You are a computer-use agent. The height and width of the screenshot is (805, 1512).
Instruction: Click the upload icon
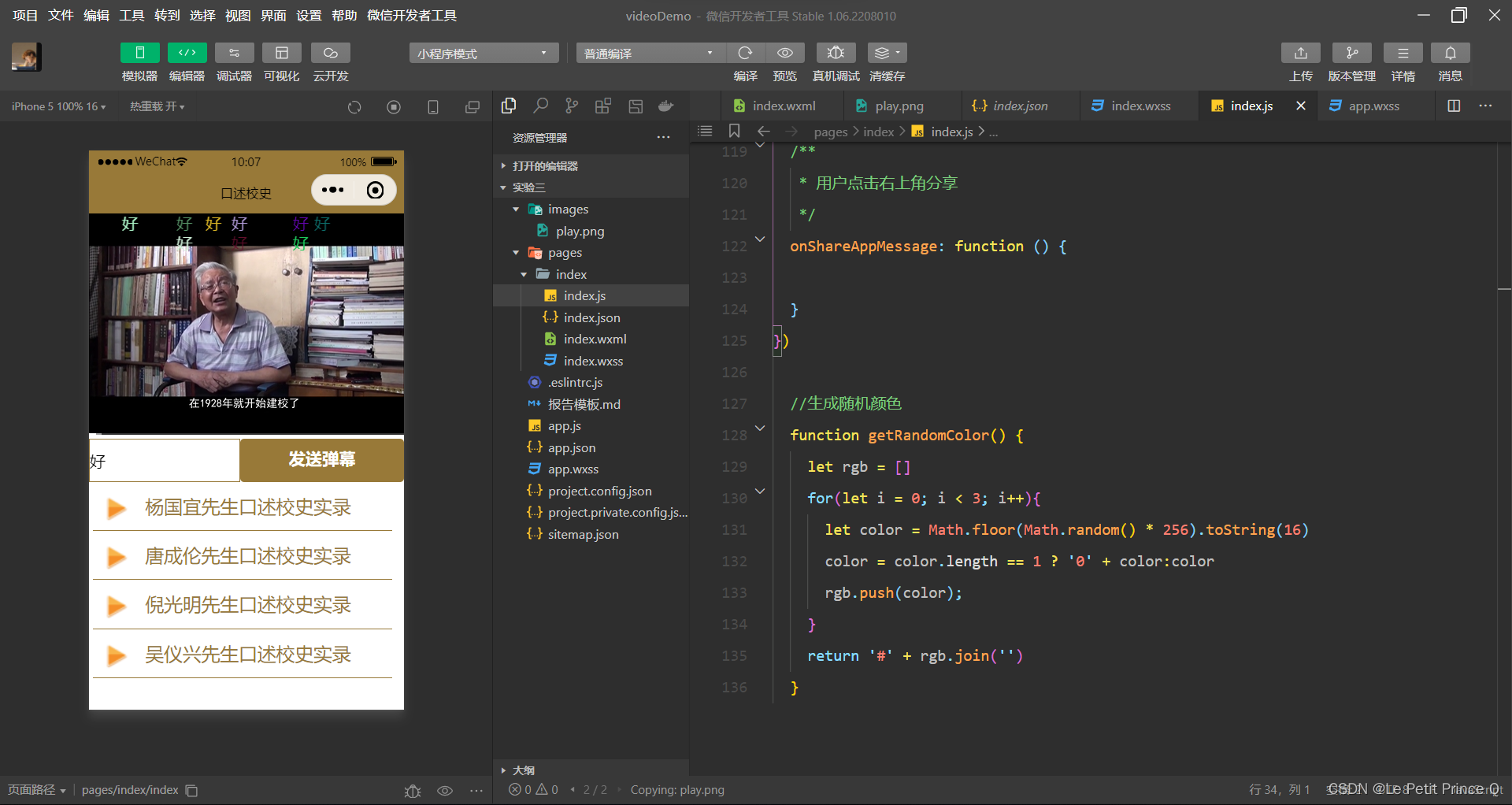click(1300, 53)
